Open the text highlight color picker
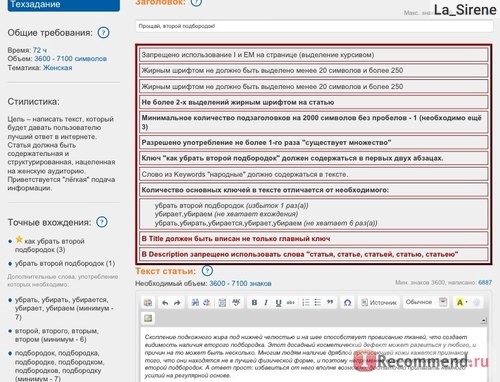The image size is (500, 382). (462, 302)
